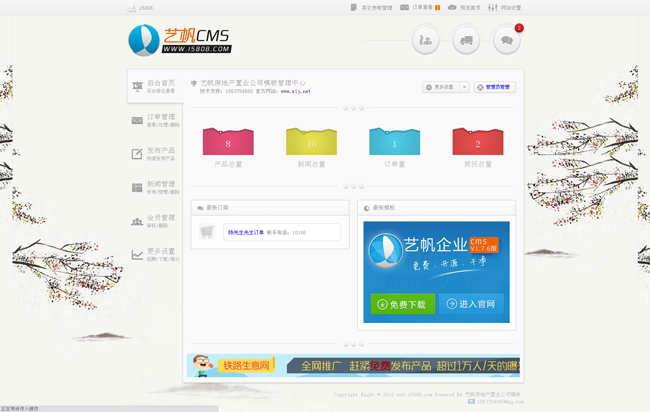Click the footer email address link

(x=500, y=402)
